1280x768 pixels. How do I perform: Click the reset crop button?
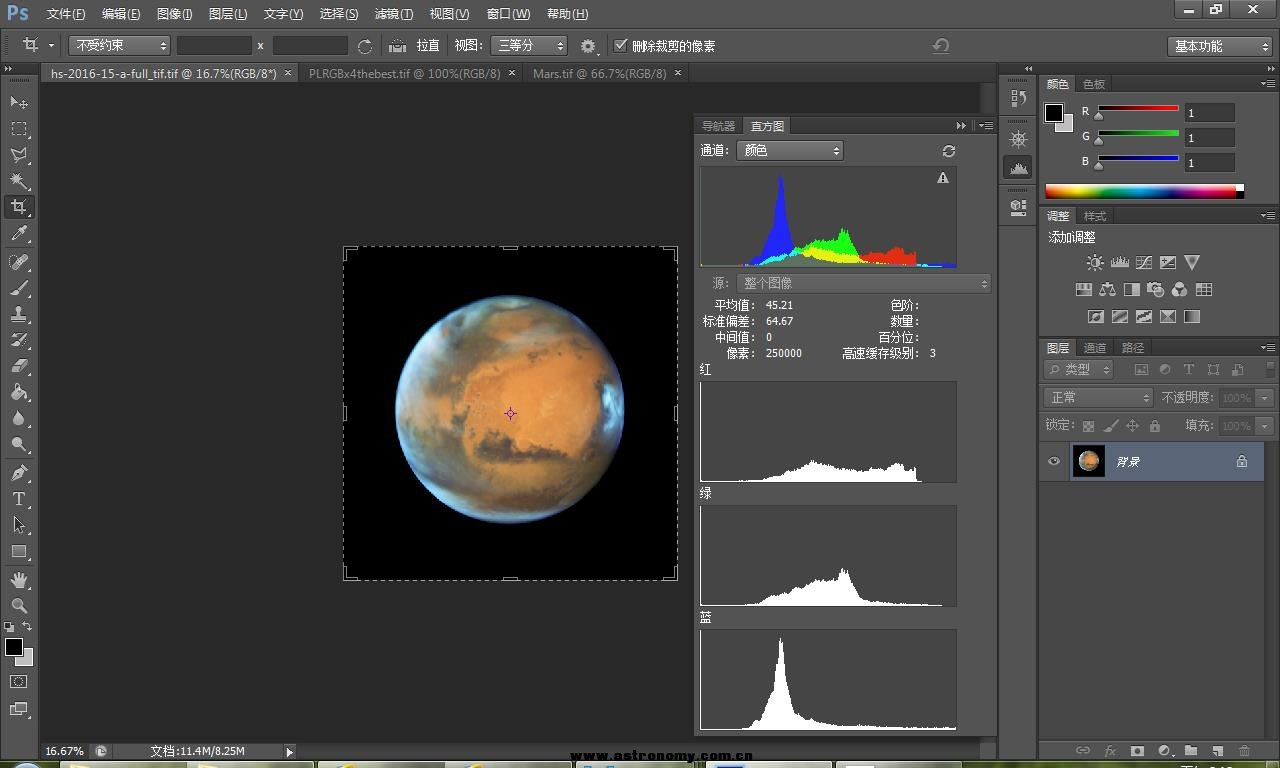click(x=940, y=46)
